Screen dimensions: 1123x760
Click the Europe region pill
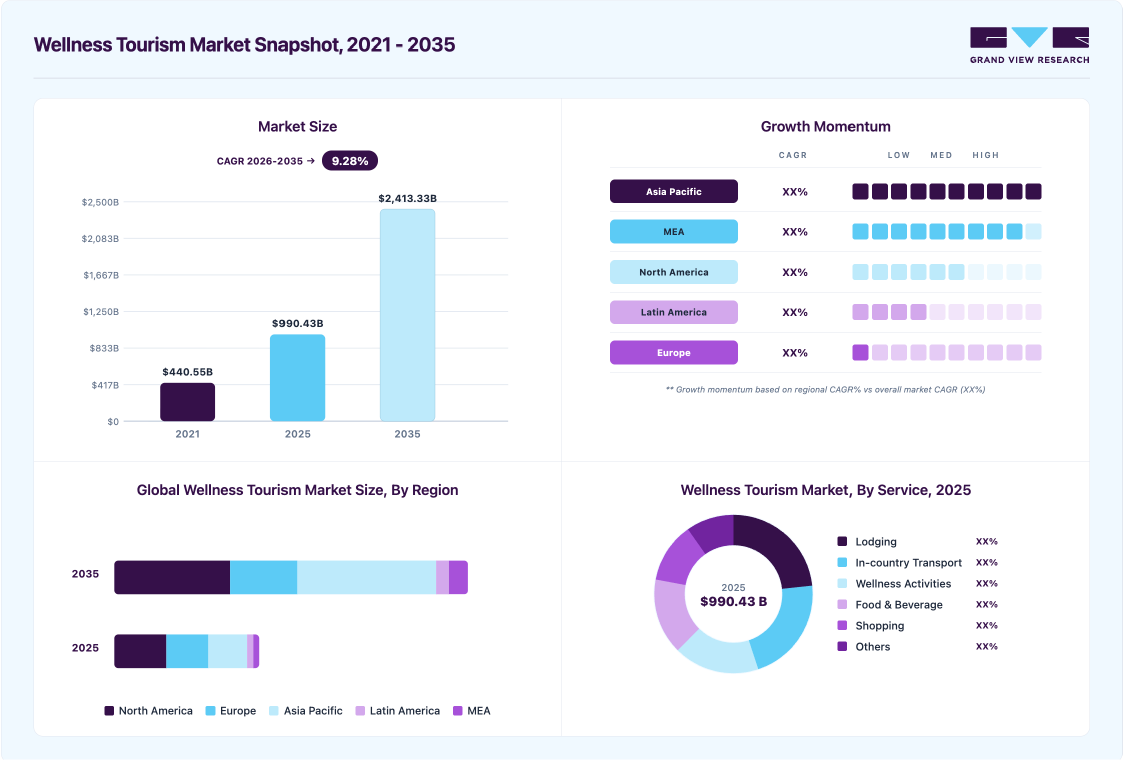tap(674, 352)
